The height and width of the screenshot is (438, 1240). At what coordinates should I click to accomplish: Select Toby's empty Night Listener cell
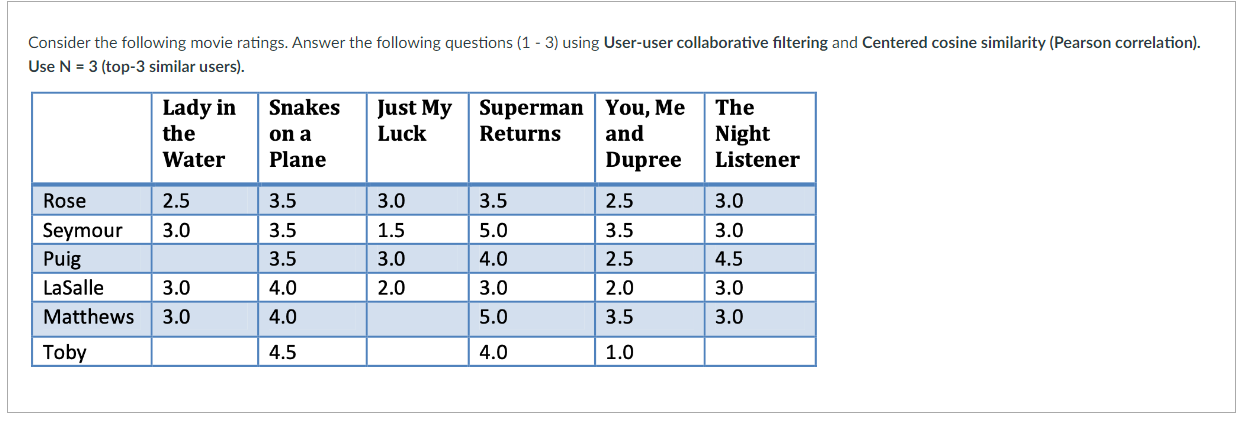760,351
